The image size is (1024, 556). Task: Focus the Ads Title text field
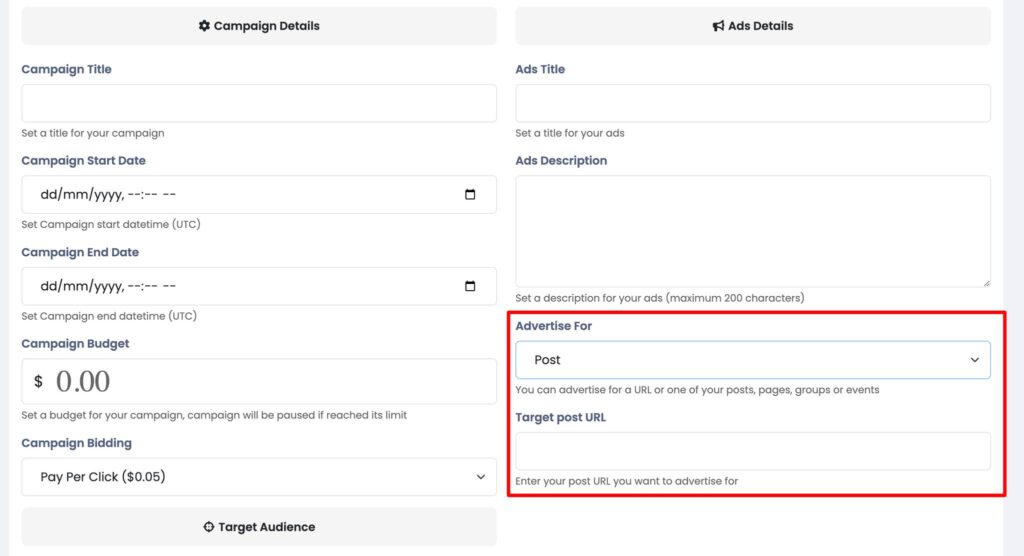pos(752,103)
